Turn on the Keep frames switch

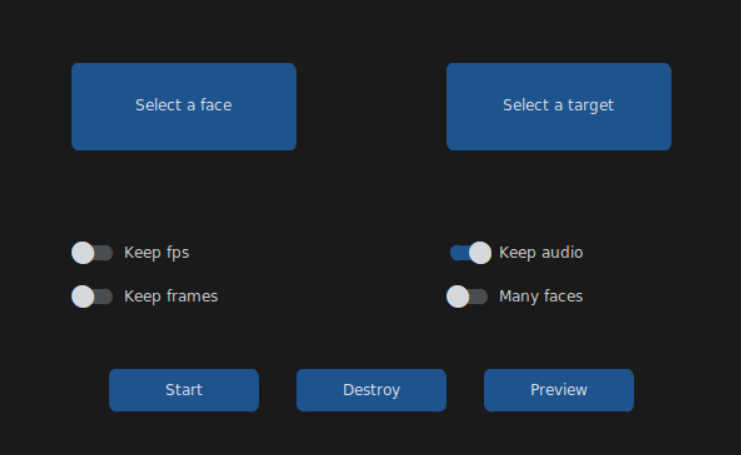92,296
